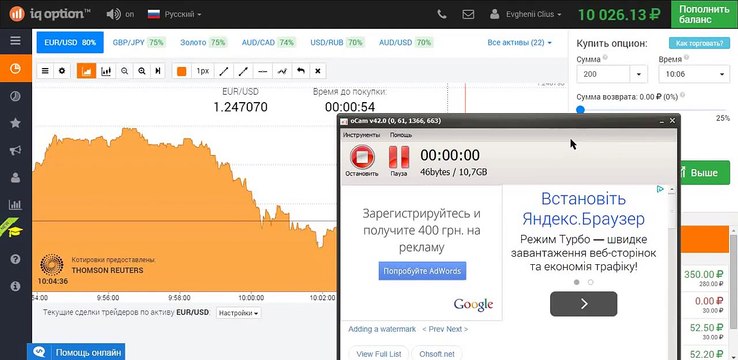
Task: Click the Как торговать? button
Action: [699, 43]
